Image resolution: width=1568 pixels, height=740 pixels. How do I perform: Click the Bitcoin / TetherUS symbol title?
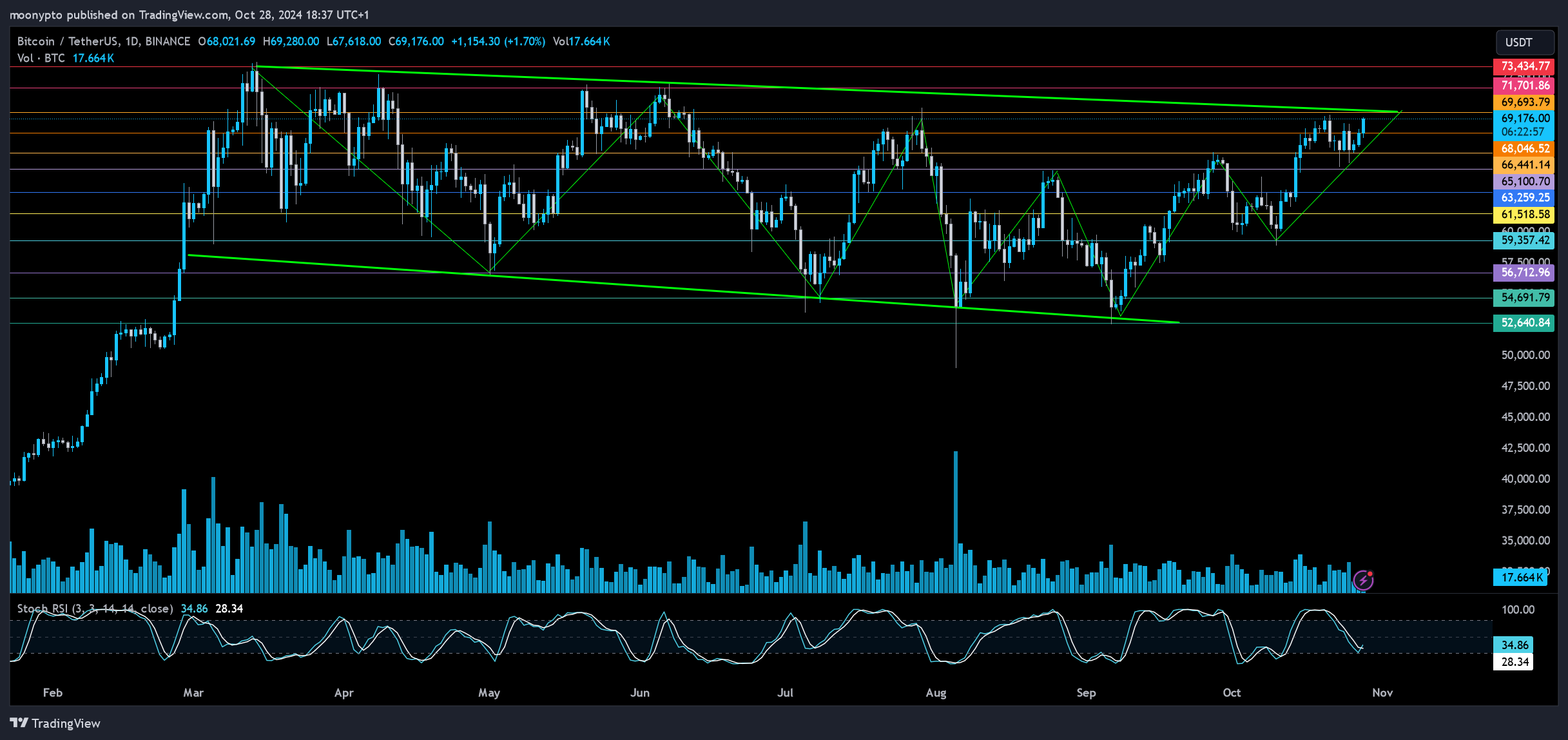click(x=104, y=41)
